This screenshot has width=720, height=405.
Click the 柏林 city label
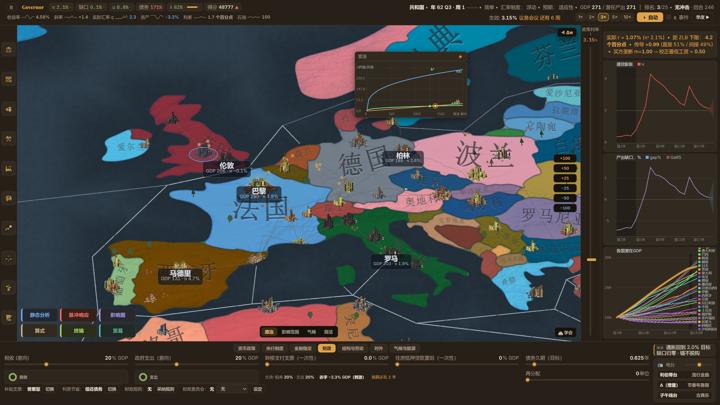(x=402, y=158)
